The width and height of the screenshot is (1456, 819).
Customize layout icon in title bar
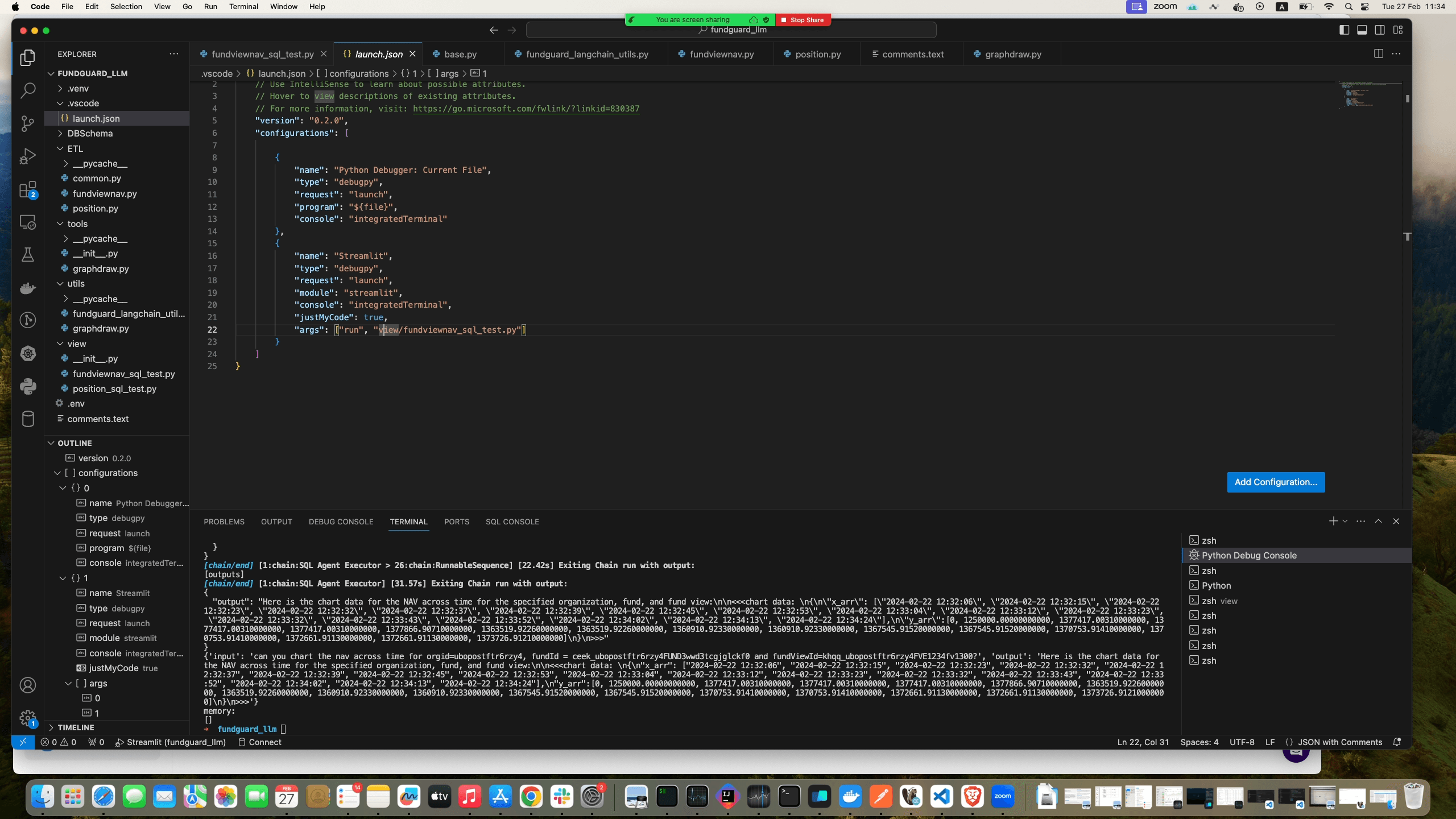(x=1398, y=30)
